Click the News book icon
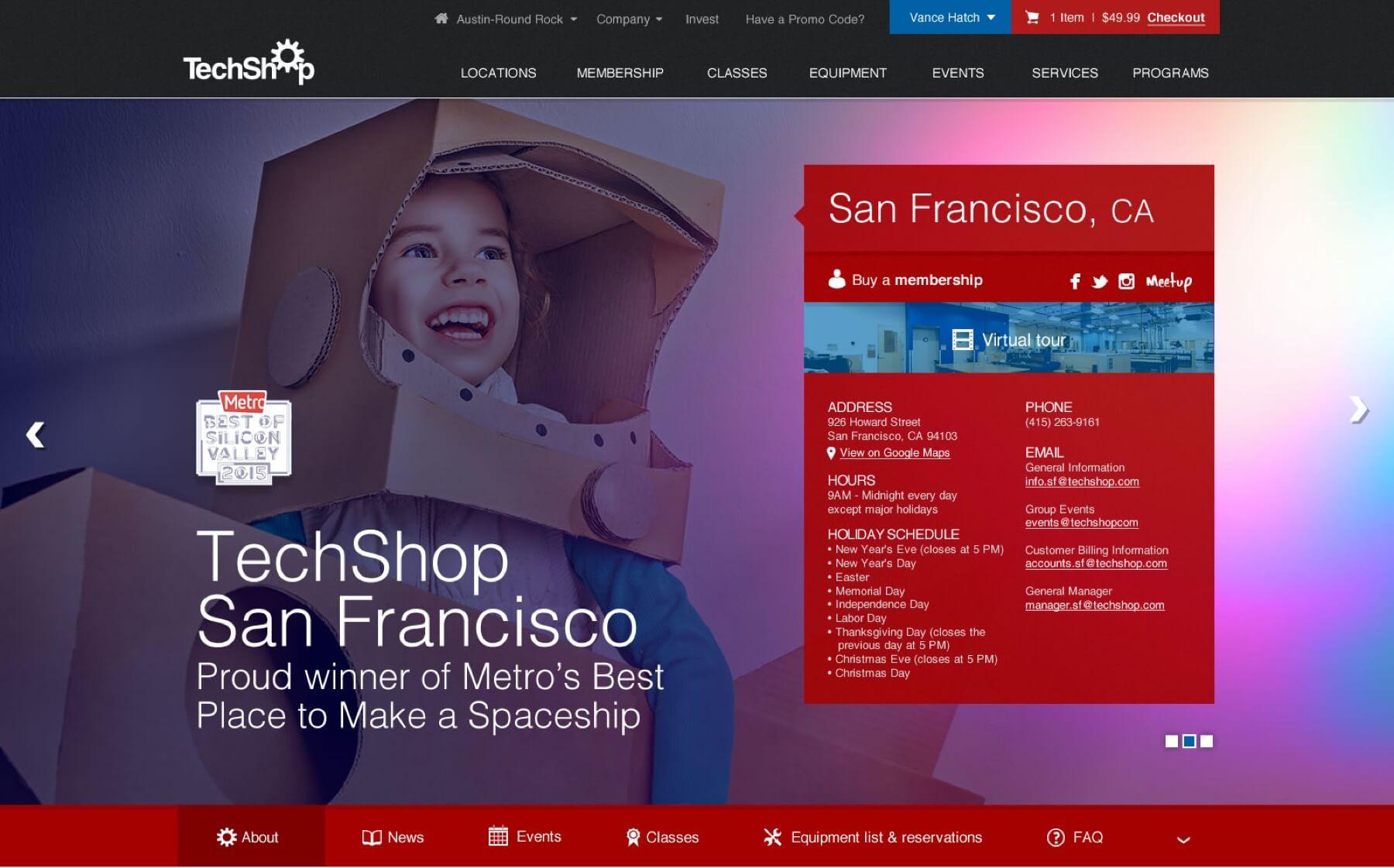Screen dimensions: 1394x868 tap(372, 838)
